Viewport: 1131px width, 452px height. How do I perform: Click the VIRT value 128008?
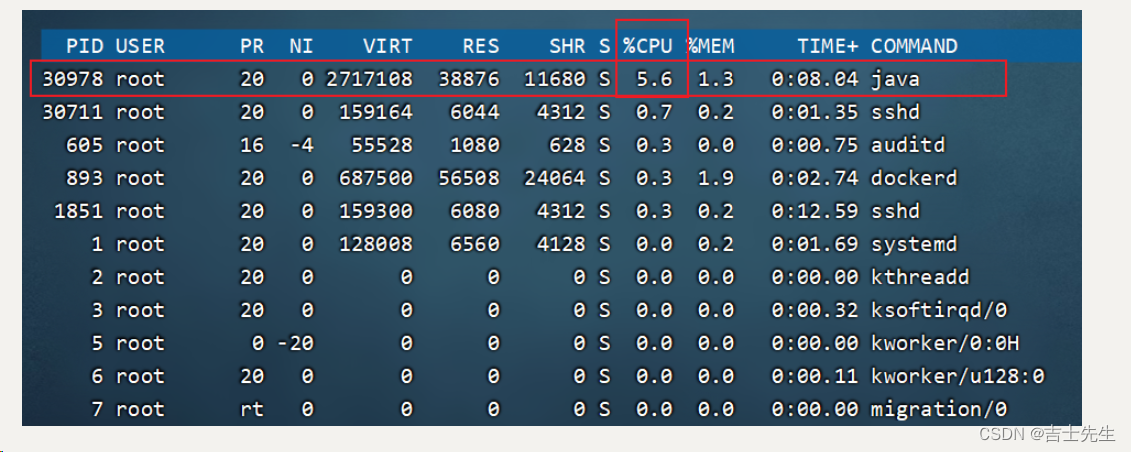(x=376, y=244)
